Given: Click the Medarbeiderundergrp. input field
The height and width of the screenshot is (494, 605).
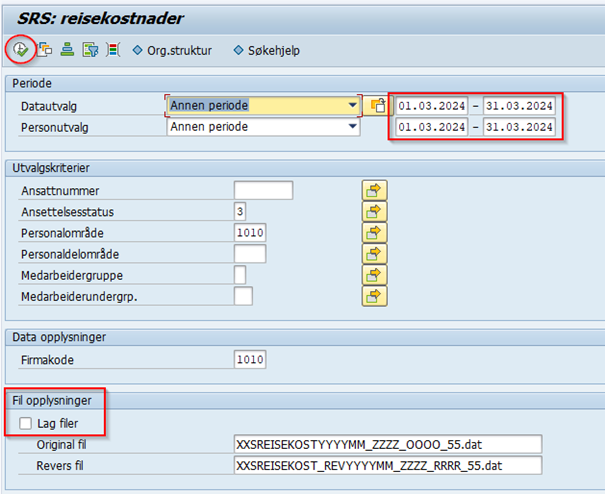Looking at the screenshot, I should point(243,296).
